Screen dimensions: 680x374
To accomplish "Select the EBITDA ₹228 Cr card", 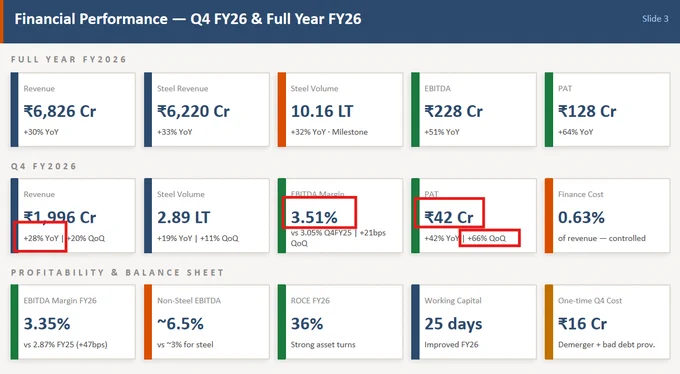I will (474, 110).
